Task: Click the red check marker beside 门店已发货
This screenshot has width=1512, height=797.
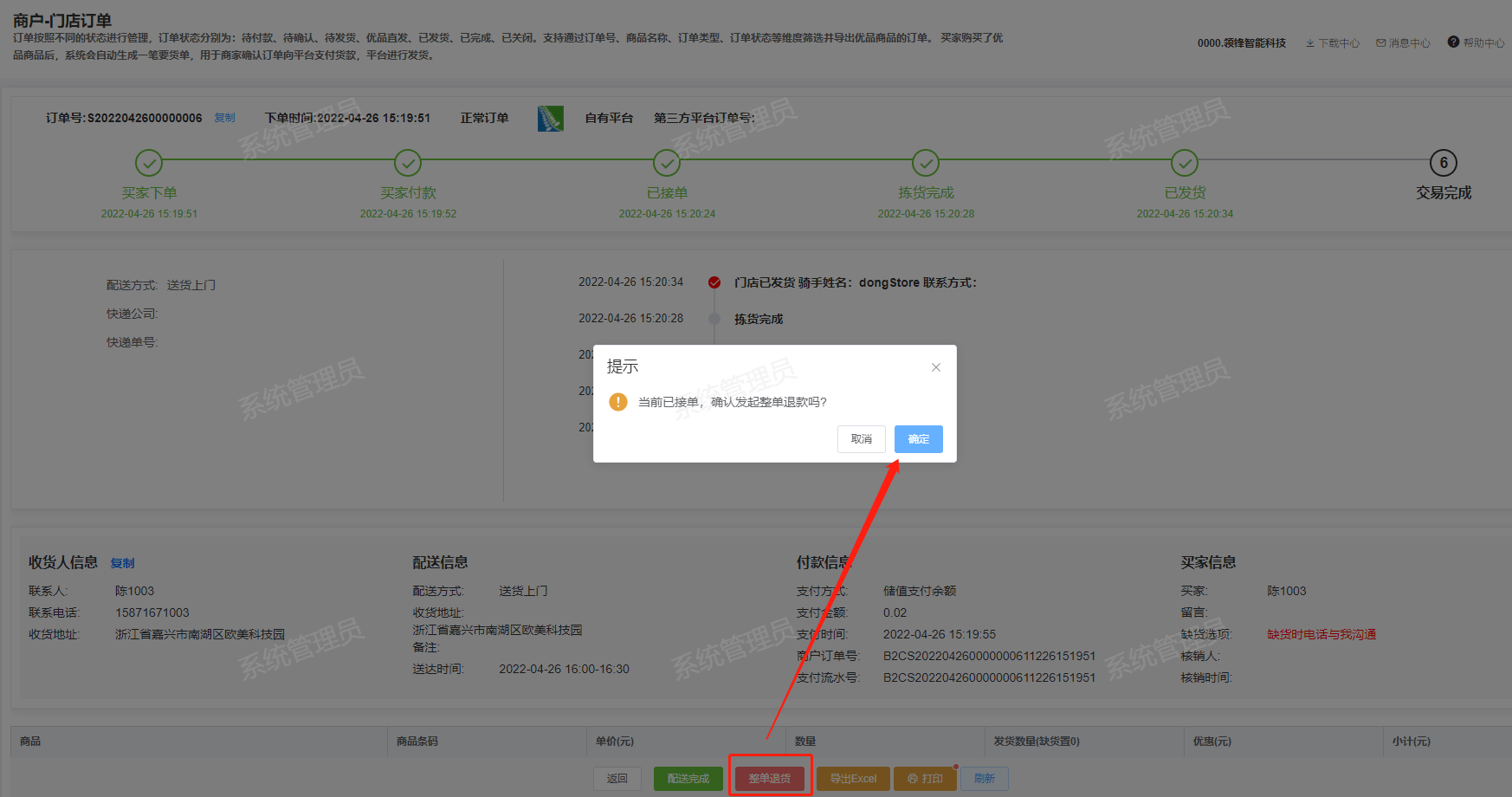Action: coord(714,282)
